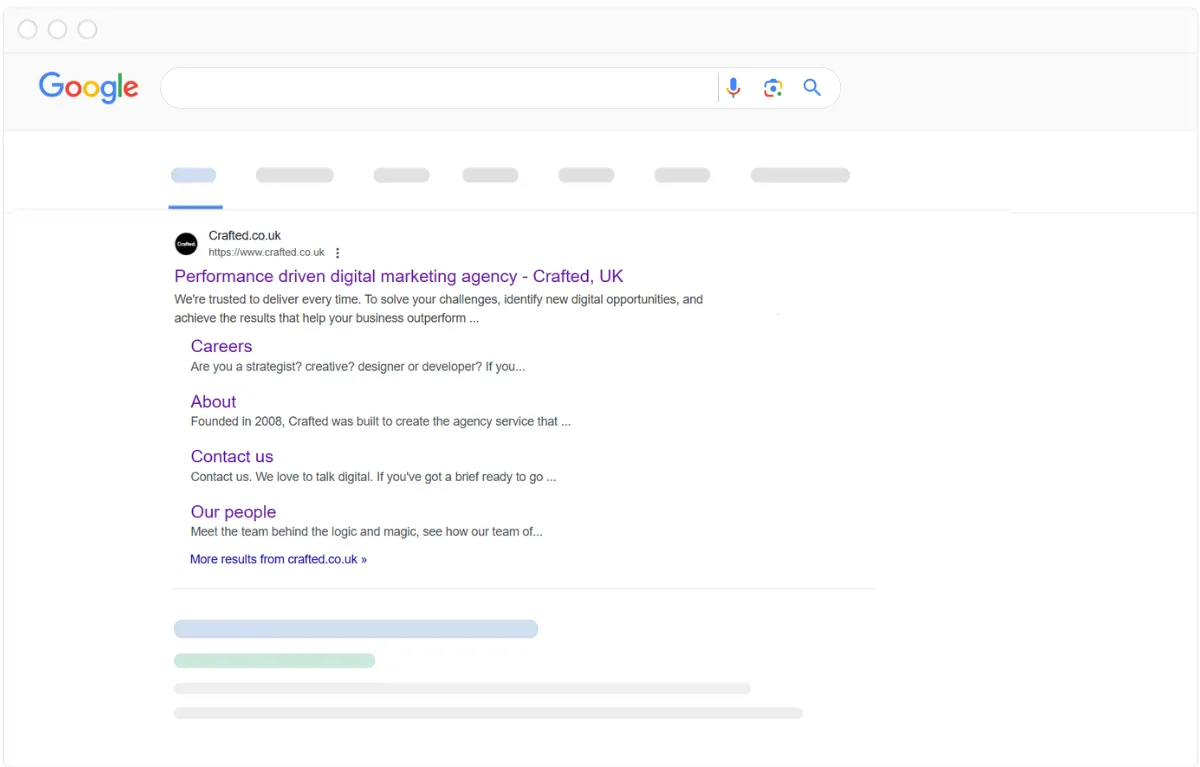Click the first window control circle

point(28,29)
